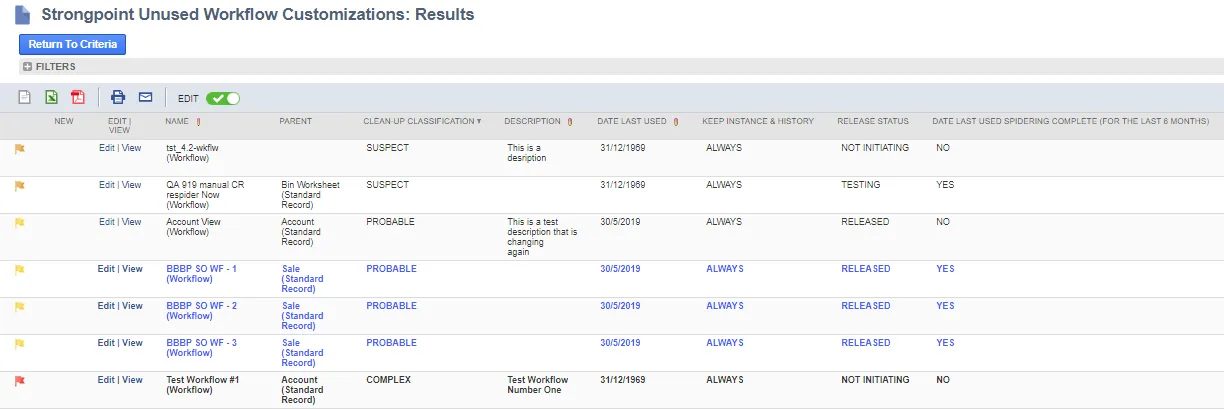This screenshot has width=1224, height=409.
Task: Sort by DATE LAST USED column header
Action: click(632, 121)
